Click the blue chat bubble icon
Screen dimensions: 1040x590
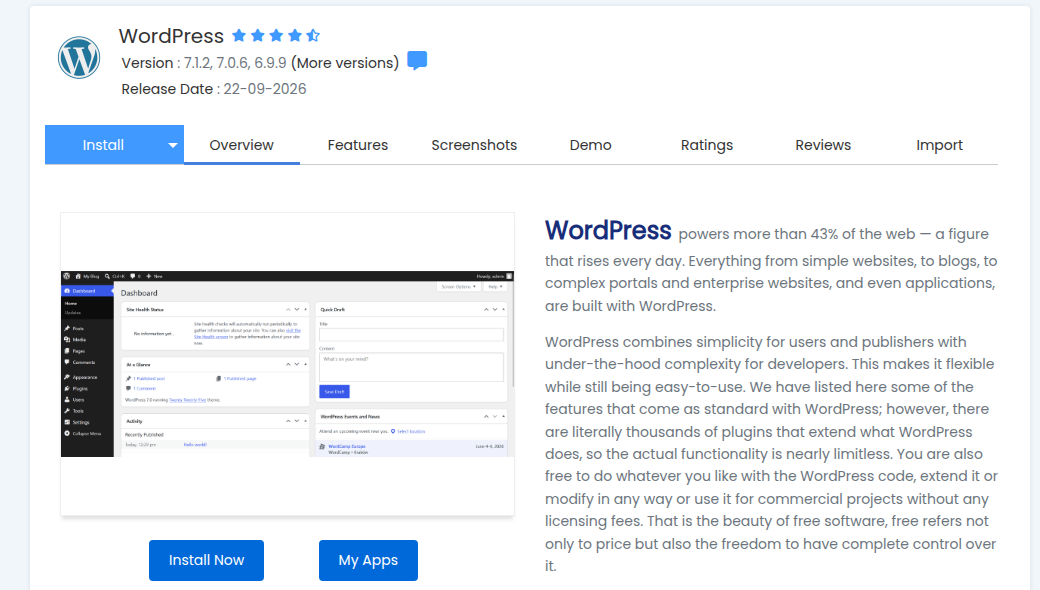(x=417, y=60)
